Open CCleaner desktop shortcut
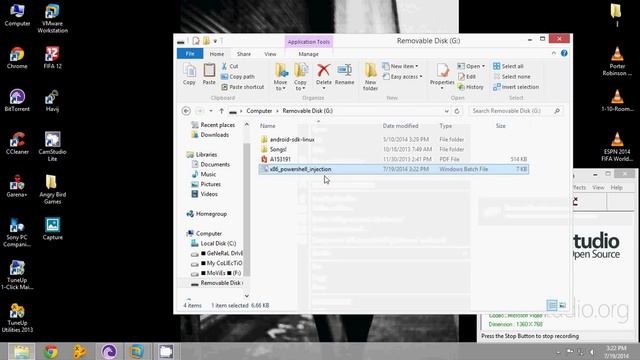Image resolution: width=640 pixels, height=360 pixels. (x=17, y=143)
